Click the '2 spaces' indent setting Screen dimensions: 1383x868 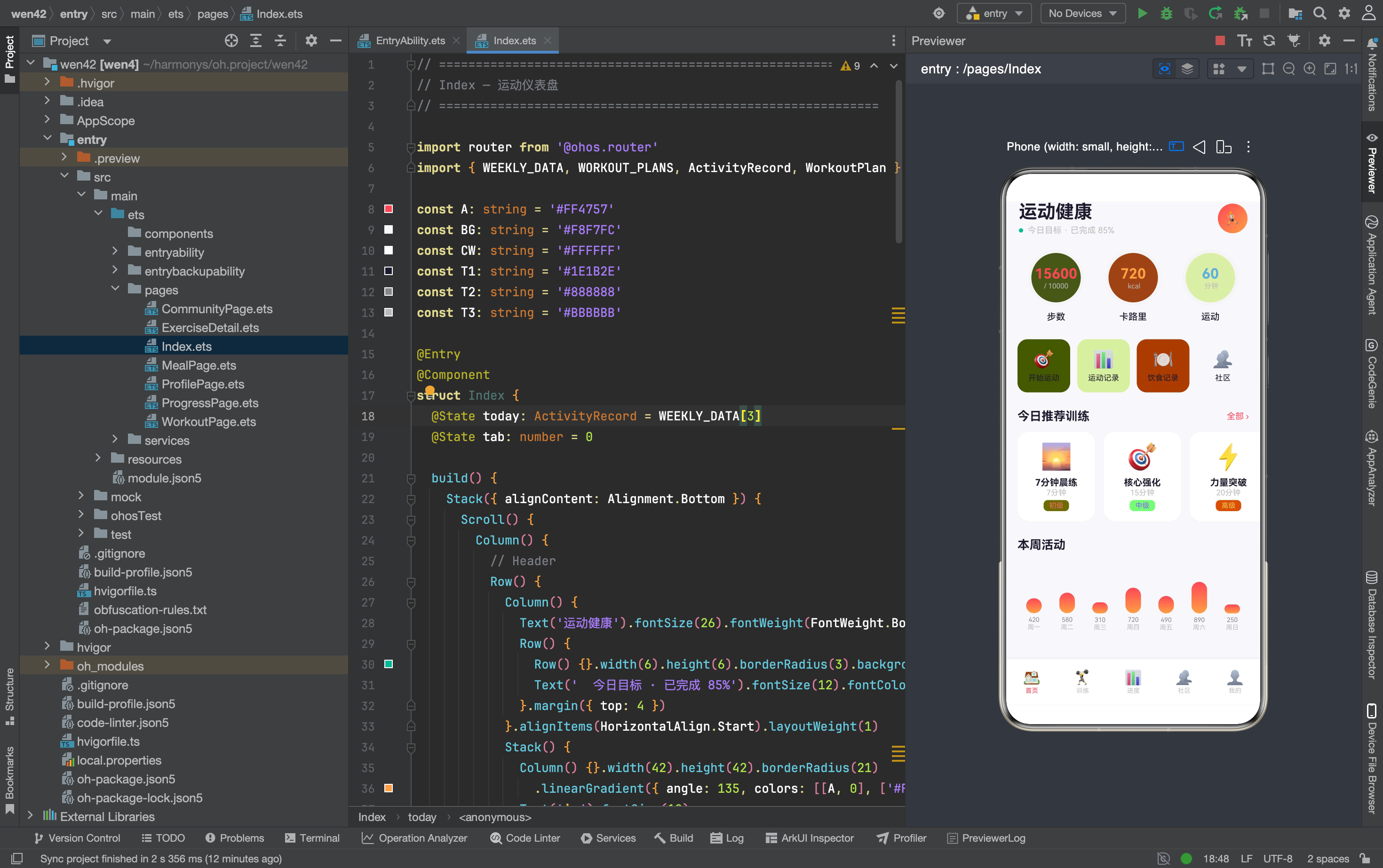1327,858
